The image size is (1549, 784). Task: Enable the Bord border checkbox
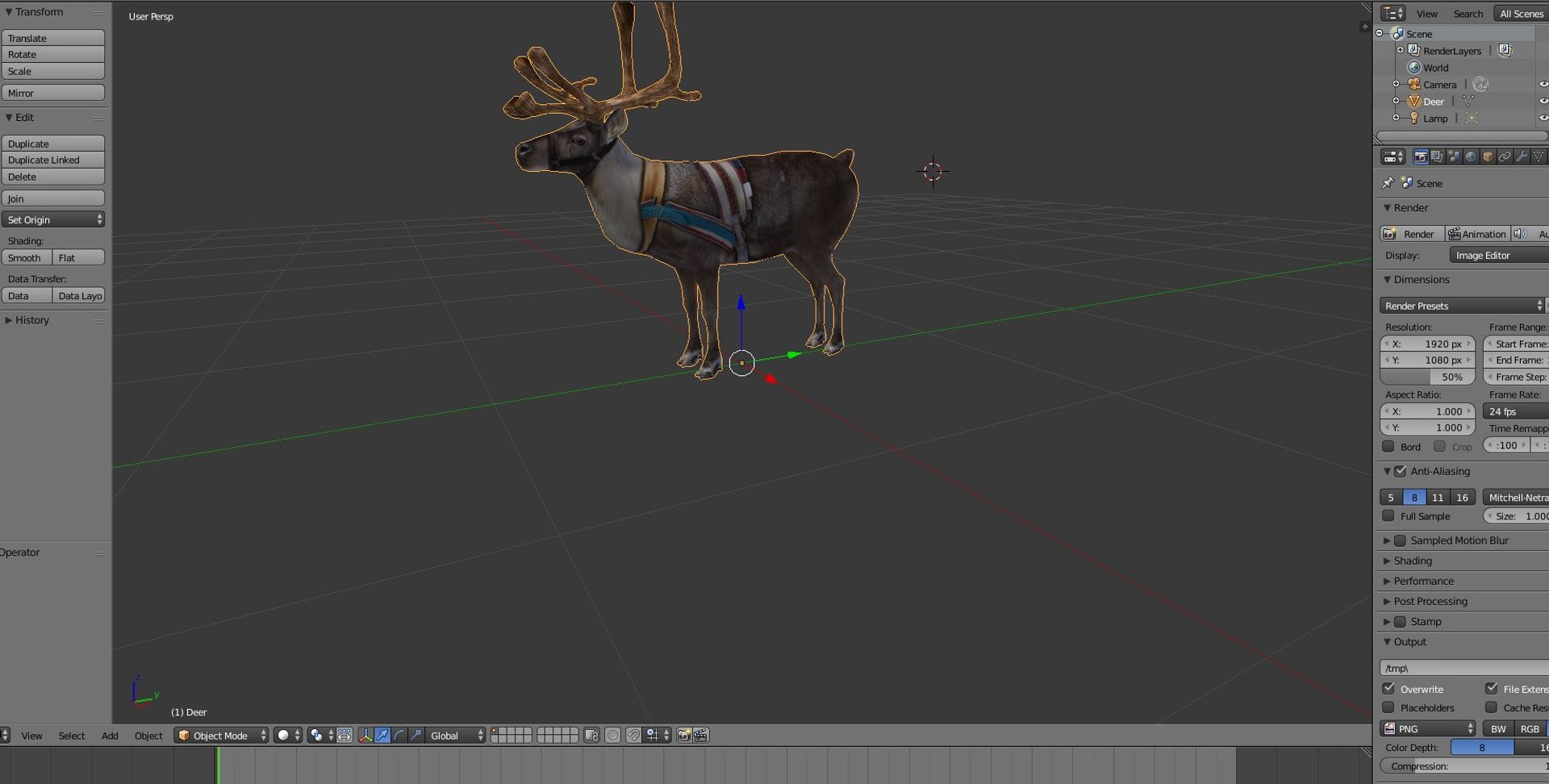(1388, 446)
